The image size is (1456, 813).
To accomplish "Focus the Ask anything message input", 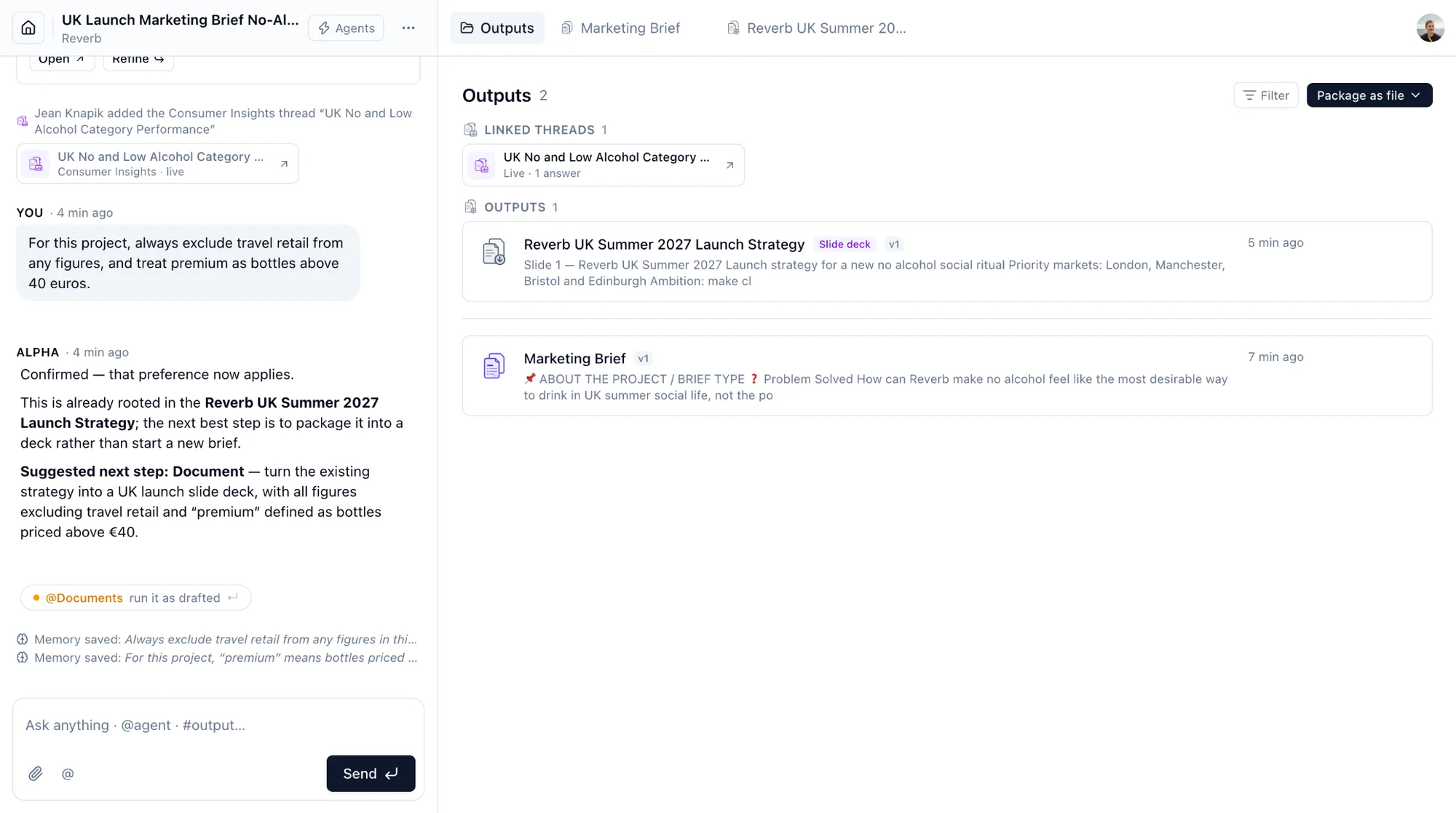I will [218, 725].
